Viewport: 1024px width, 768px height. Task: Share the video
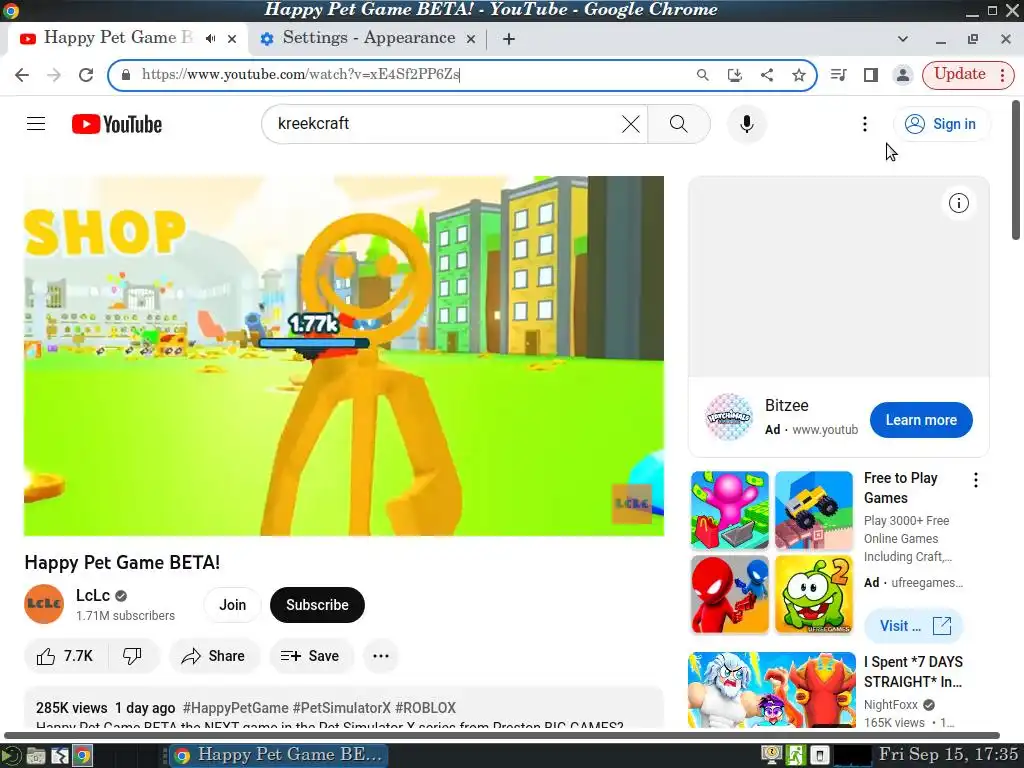click(214, 656)
